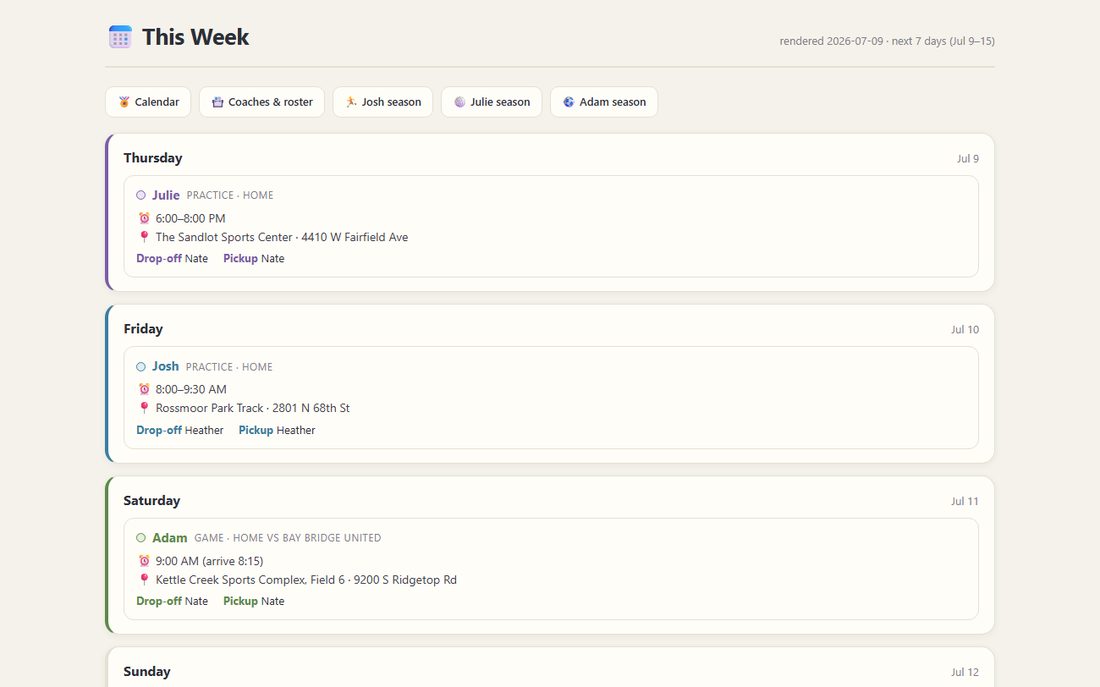Click GAME · HOME VS BAY BRIDGE UNITED label
This screenshot has width=1100, height=687.
click(288, 538)
